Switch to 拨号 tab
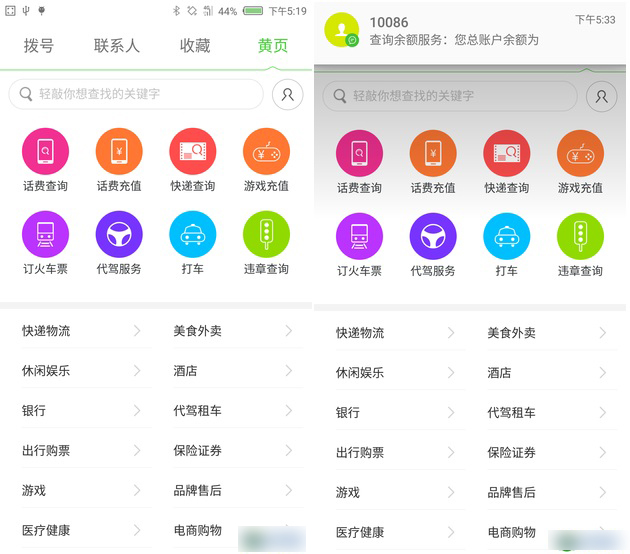The width and height of the screenshot is (630, 554). pos(39,45)
